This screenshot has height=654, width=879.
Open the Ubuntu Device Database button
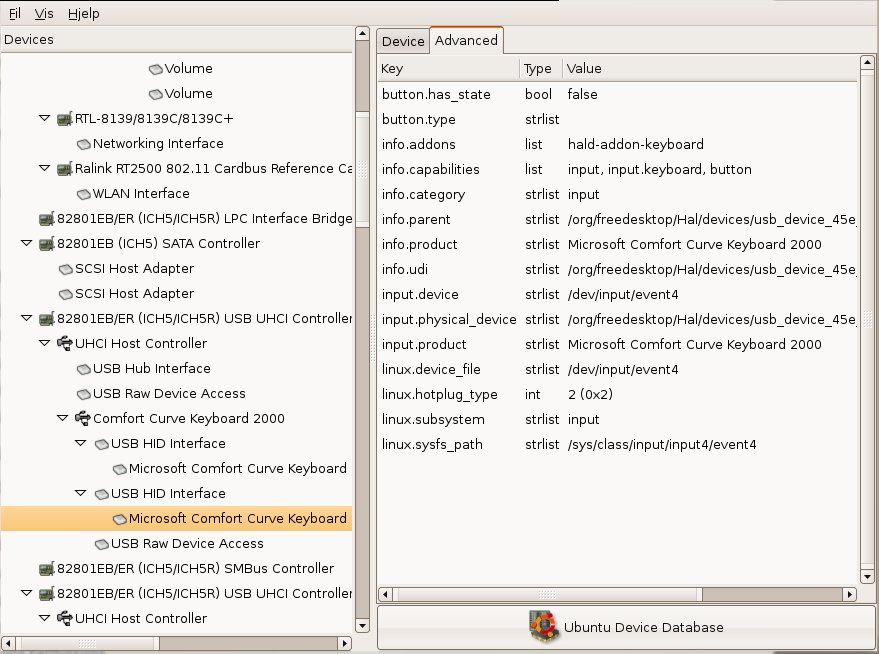point(626,627)
